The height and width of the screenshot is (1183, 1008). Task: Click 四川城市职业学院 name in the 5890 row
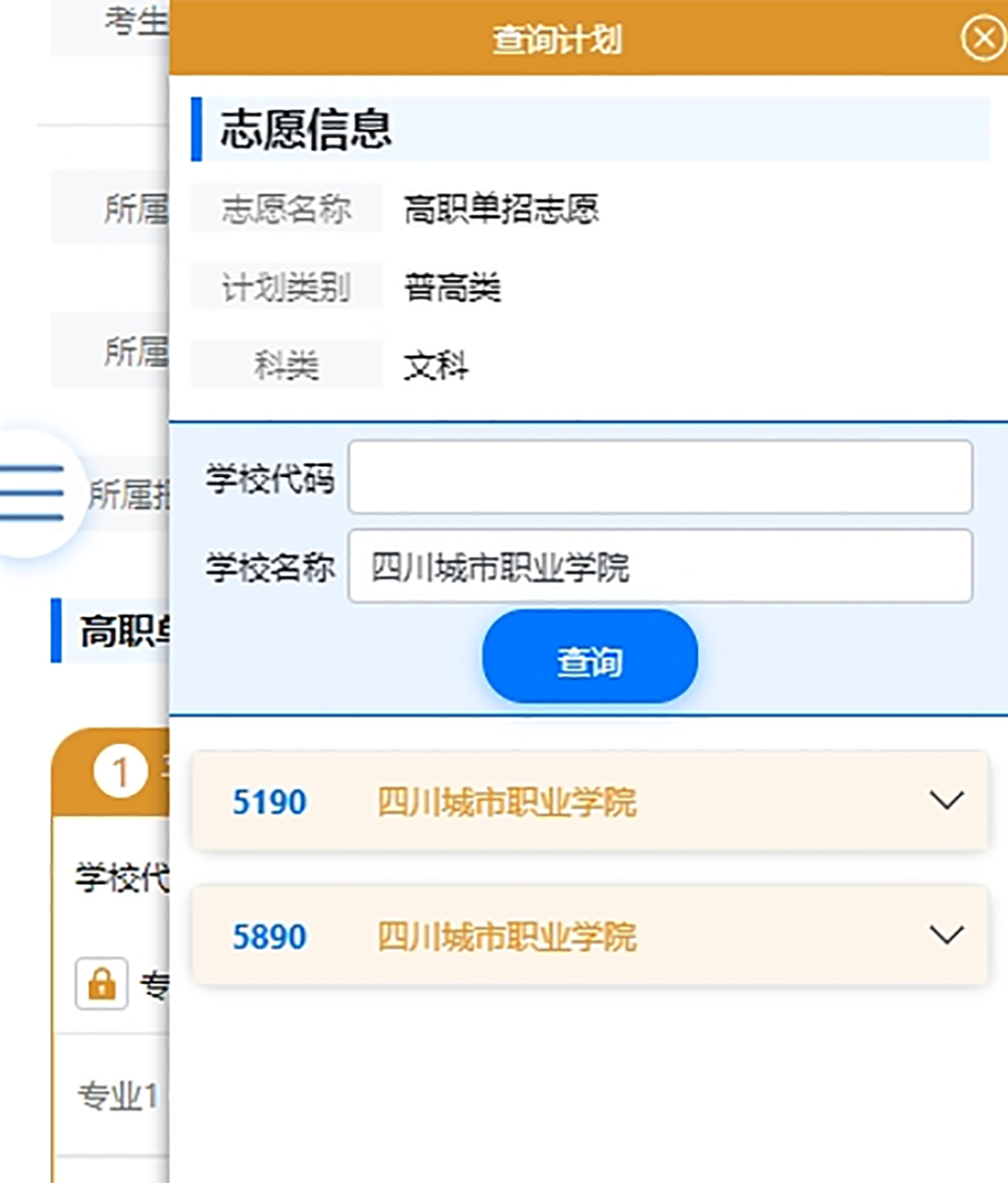click(x=507, y=937)
